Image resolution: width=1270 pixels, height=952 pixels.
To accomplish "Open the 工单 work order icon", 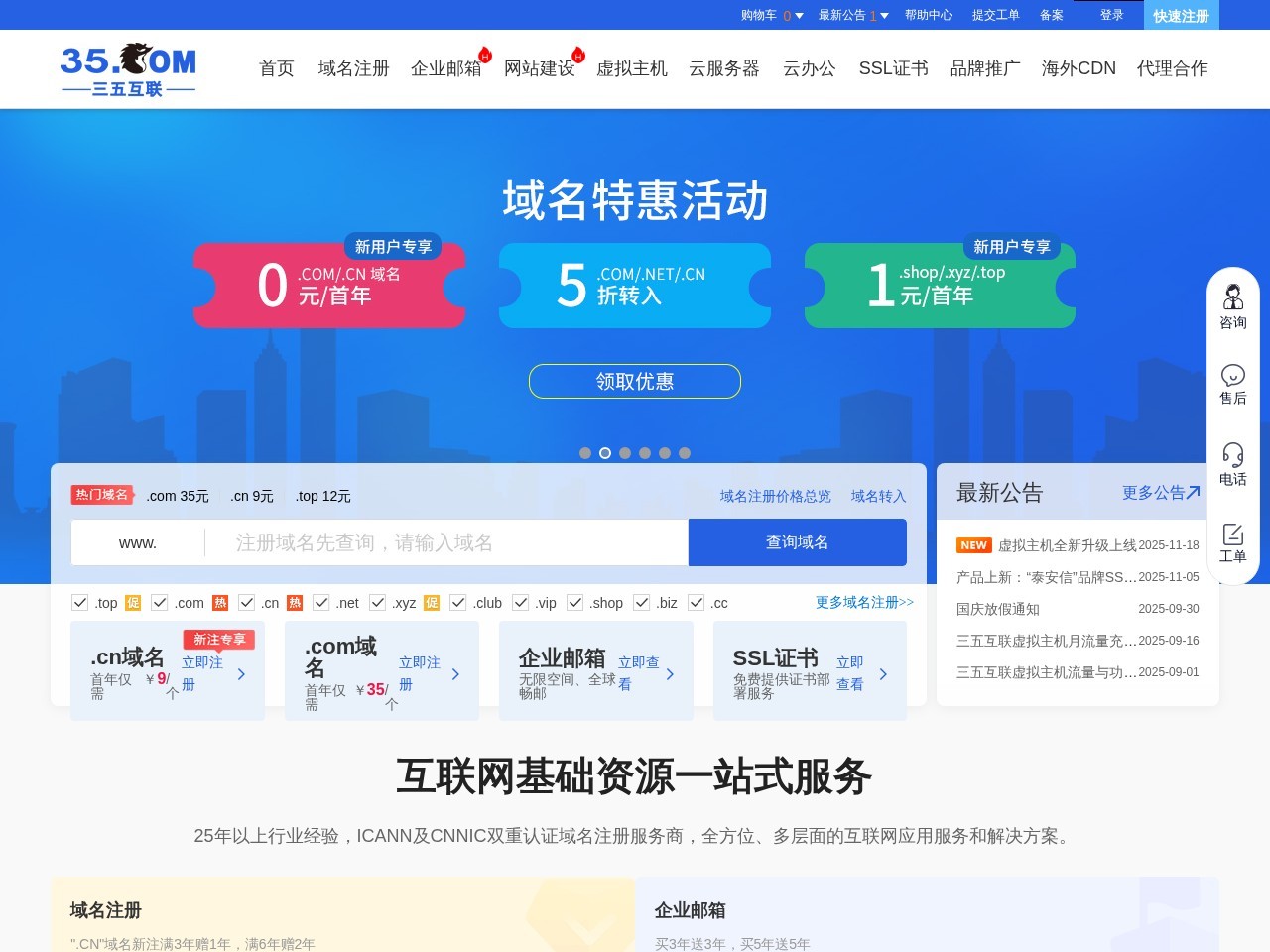I will point(1233,543).
